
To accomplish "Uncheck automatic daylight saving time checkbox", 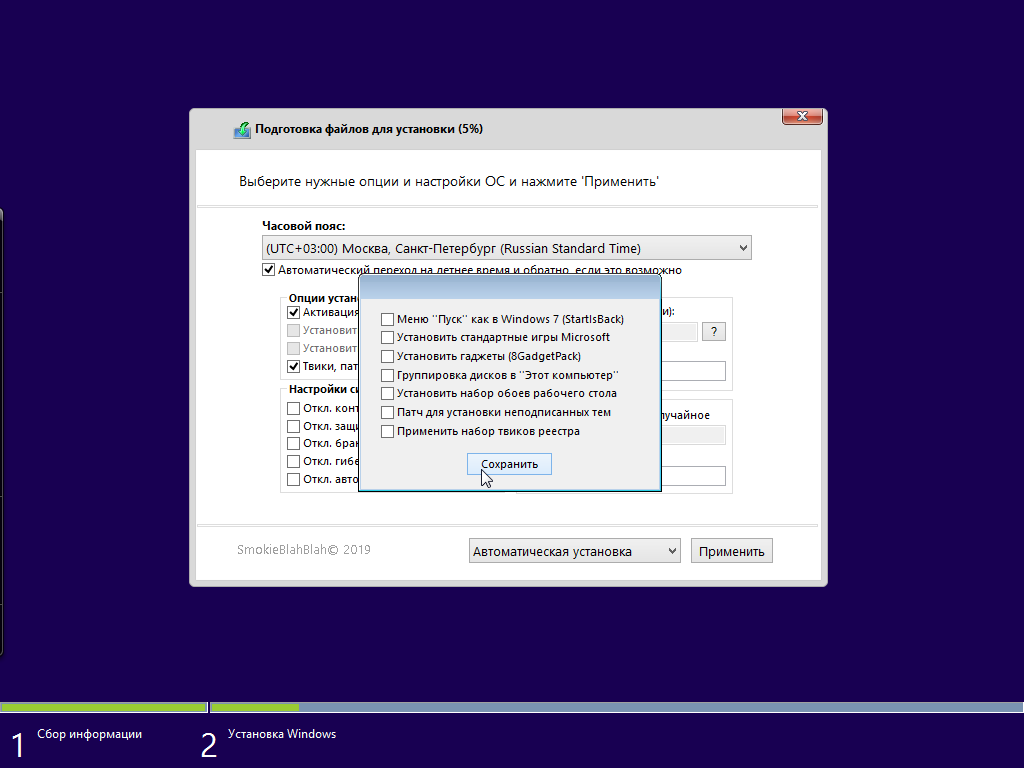I will click(x=269, y=270).
